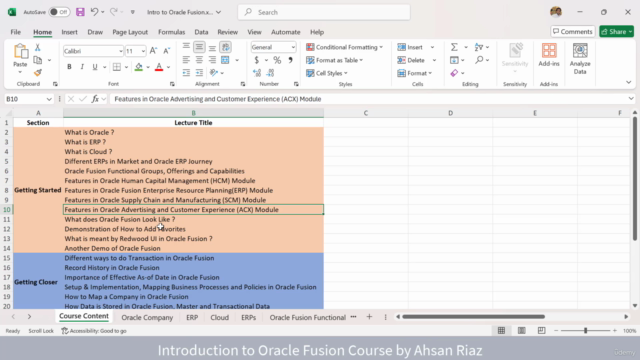The height and width of the screenshot is (360, 640).
Task: Toggle Wrap Text button
Action: (225, 47)
